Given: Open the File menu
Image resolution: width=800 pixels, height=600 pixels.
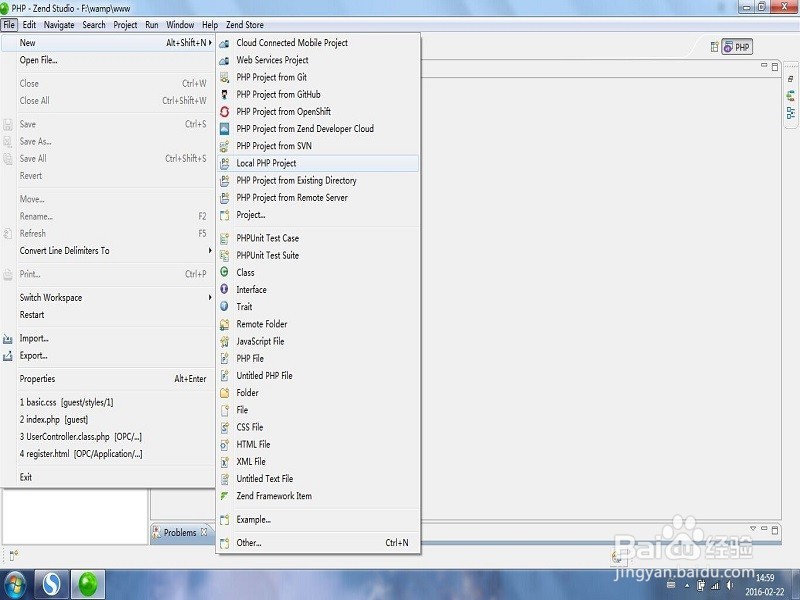Looking at the screenshot, I should [x=9, y=24].
